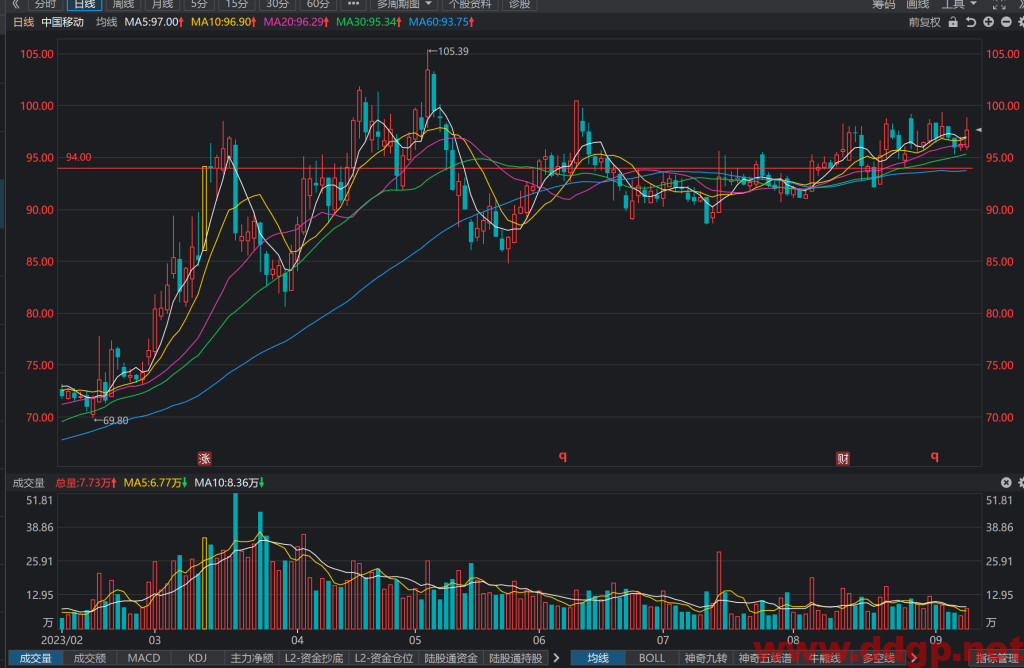Open 筹码 chip distribution
This screenshot has height=668, width=1024.
(883, 5)
